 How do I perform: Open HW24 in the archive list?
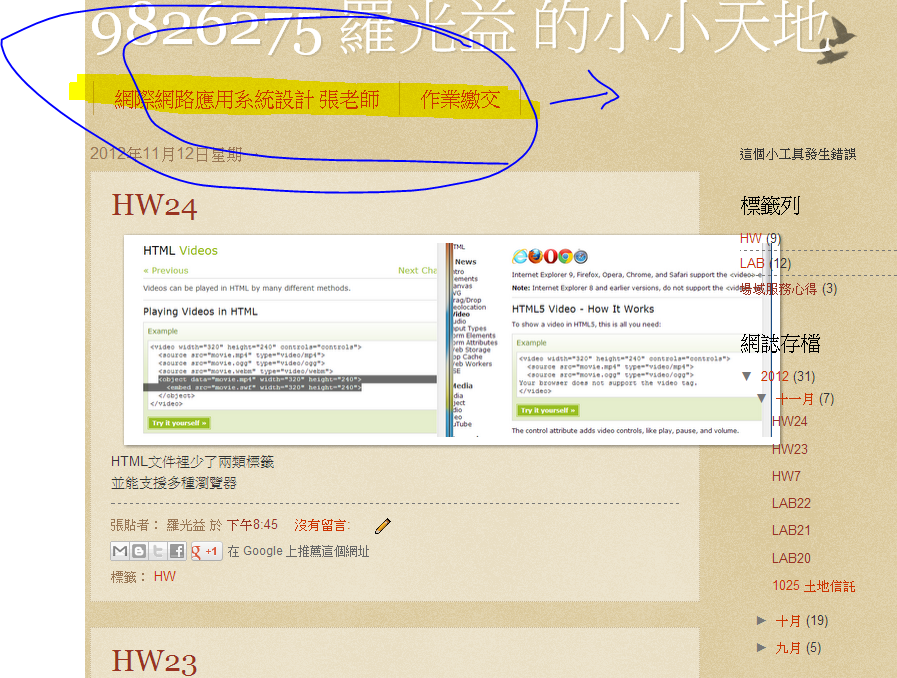789,422
